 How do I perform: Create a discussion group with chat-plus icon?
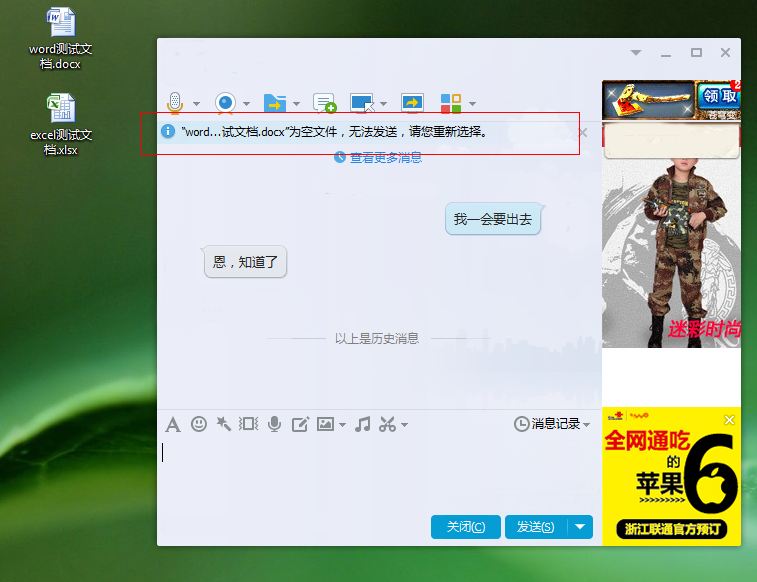tap(324, 103)
